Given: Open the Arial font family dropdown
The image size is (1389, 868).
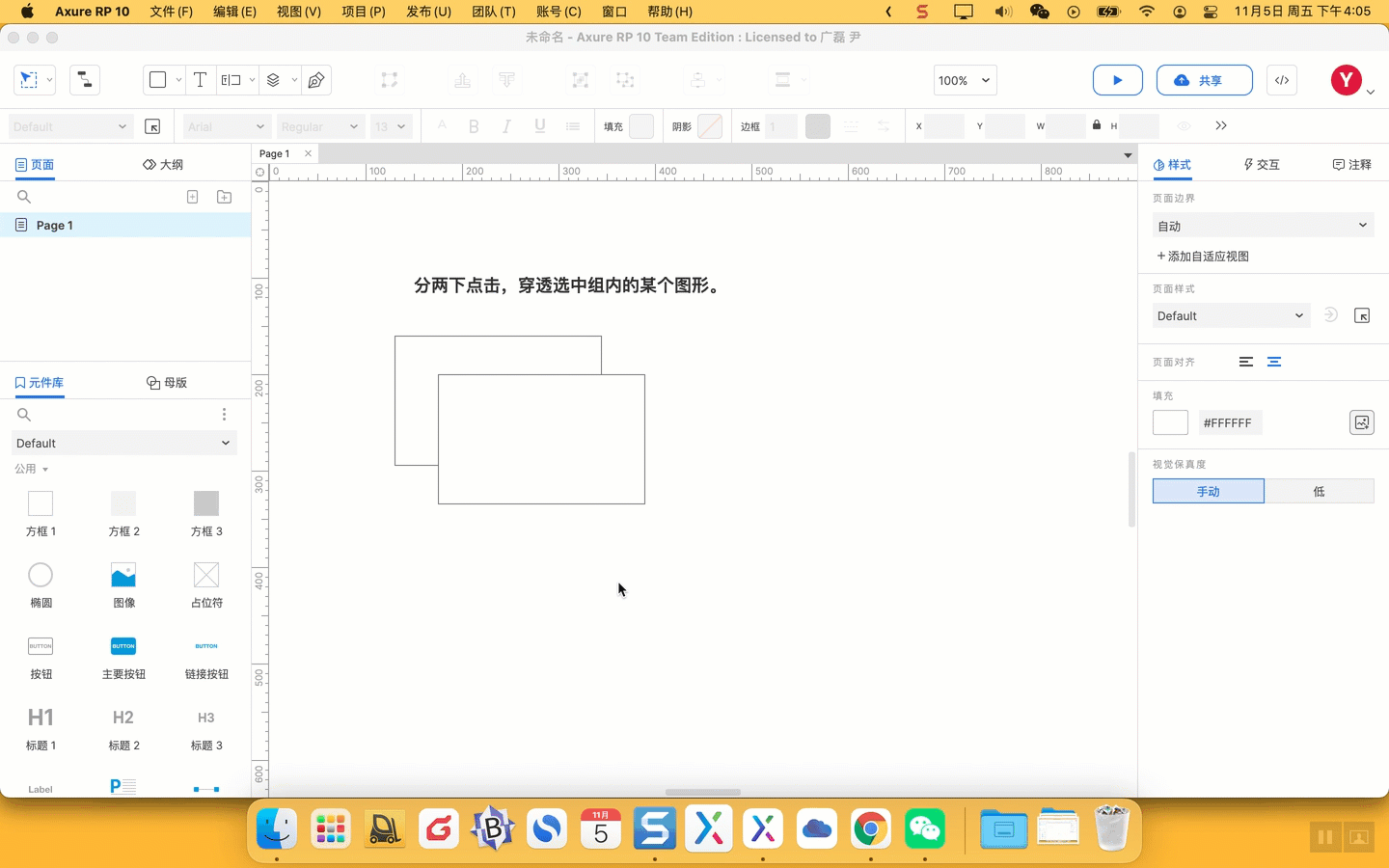Looking at the screenshot, I should pyautogui.click(x=226, y=126).
